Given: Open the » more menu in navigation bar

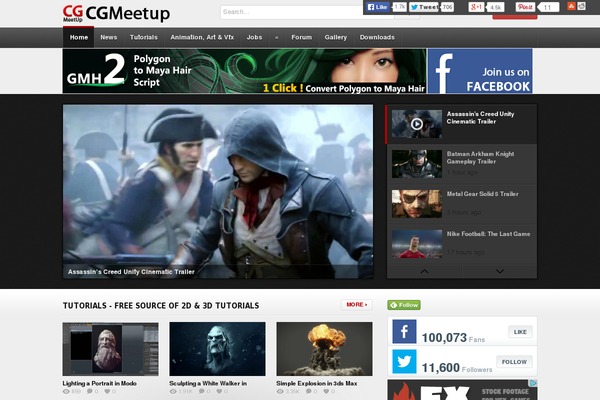Looking at the screenshot, I should (276, 38).
